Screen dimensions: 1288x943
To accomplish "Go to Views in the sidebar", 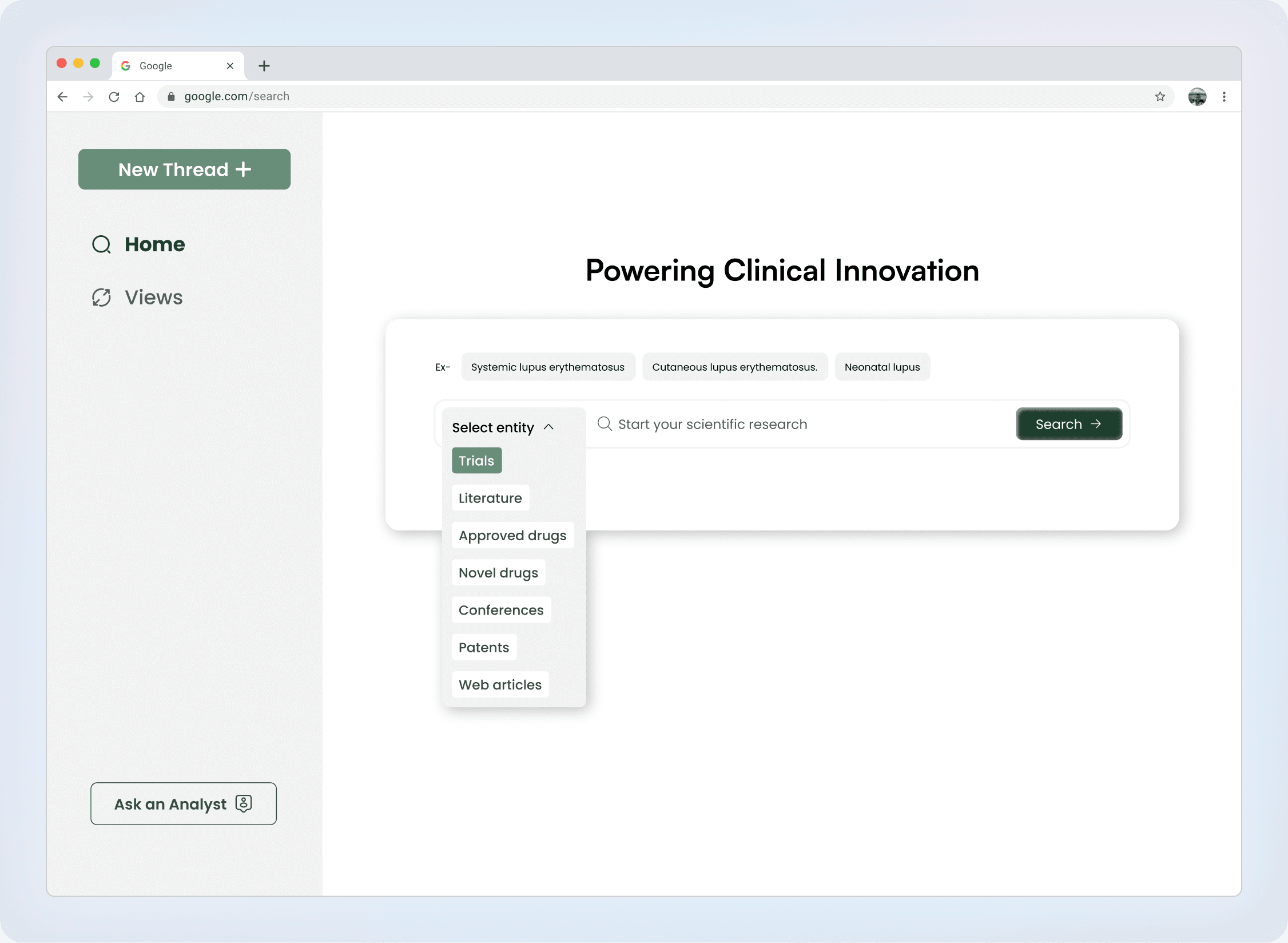I will point(153,298).
